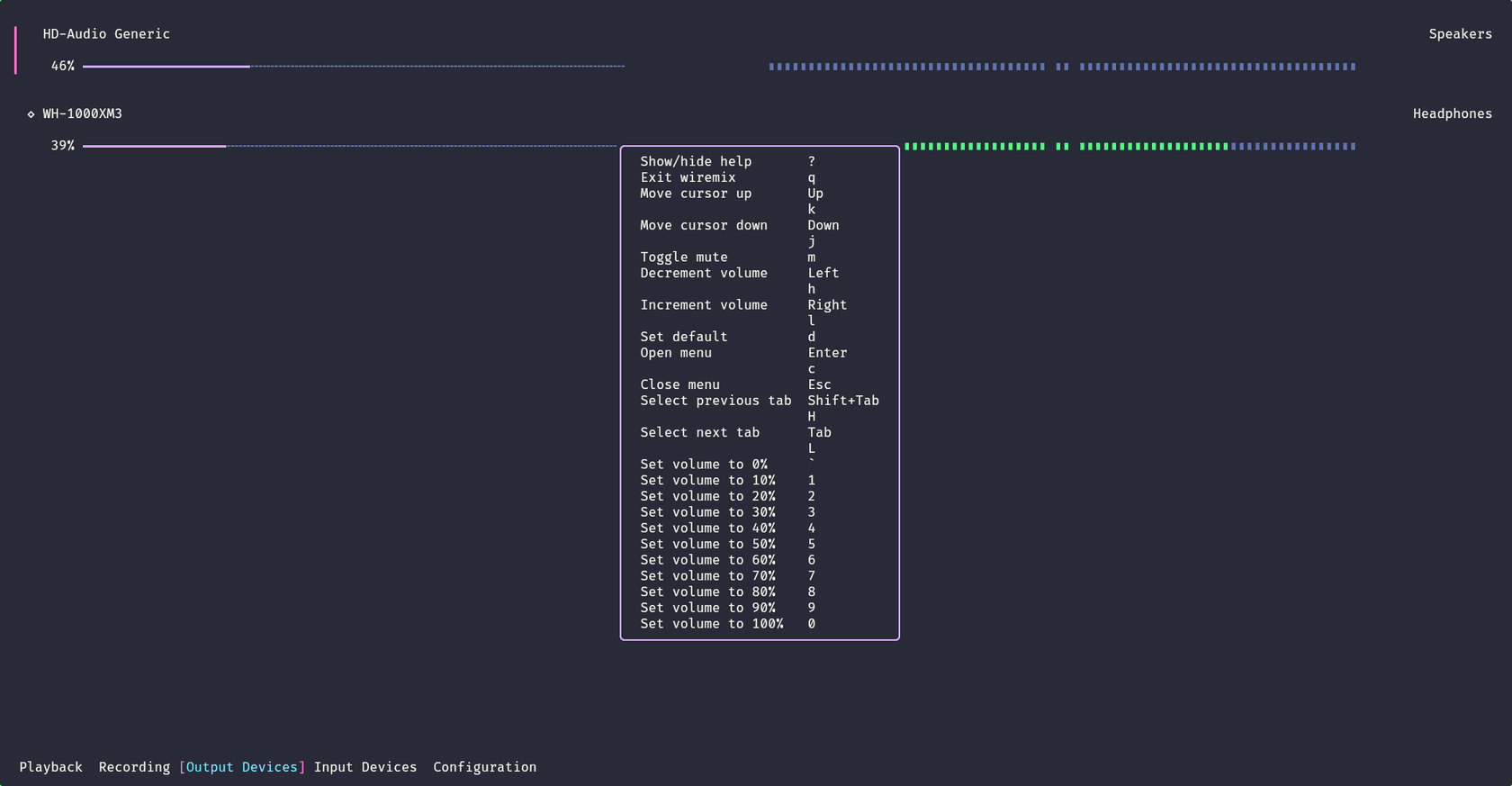Click the 'Set volume to 80%' entry
Viewport: 1512px width, 786px height.
(707, 592)
